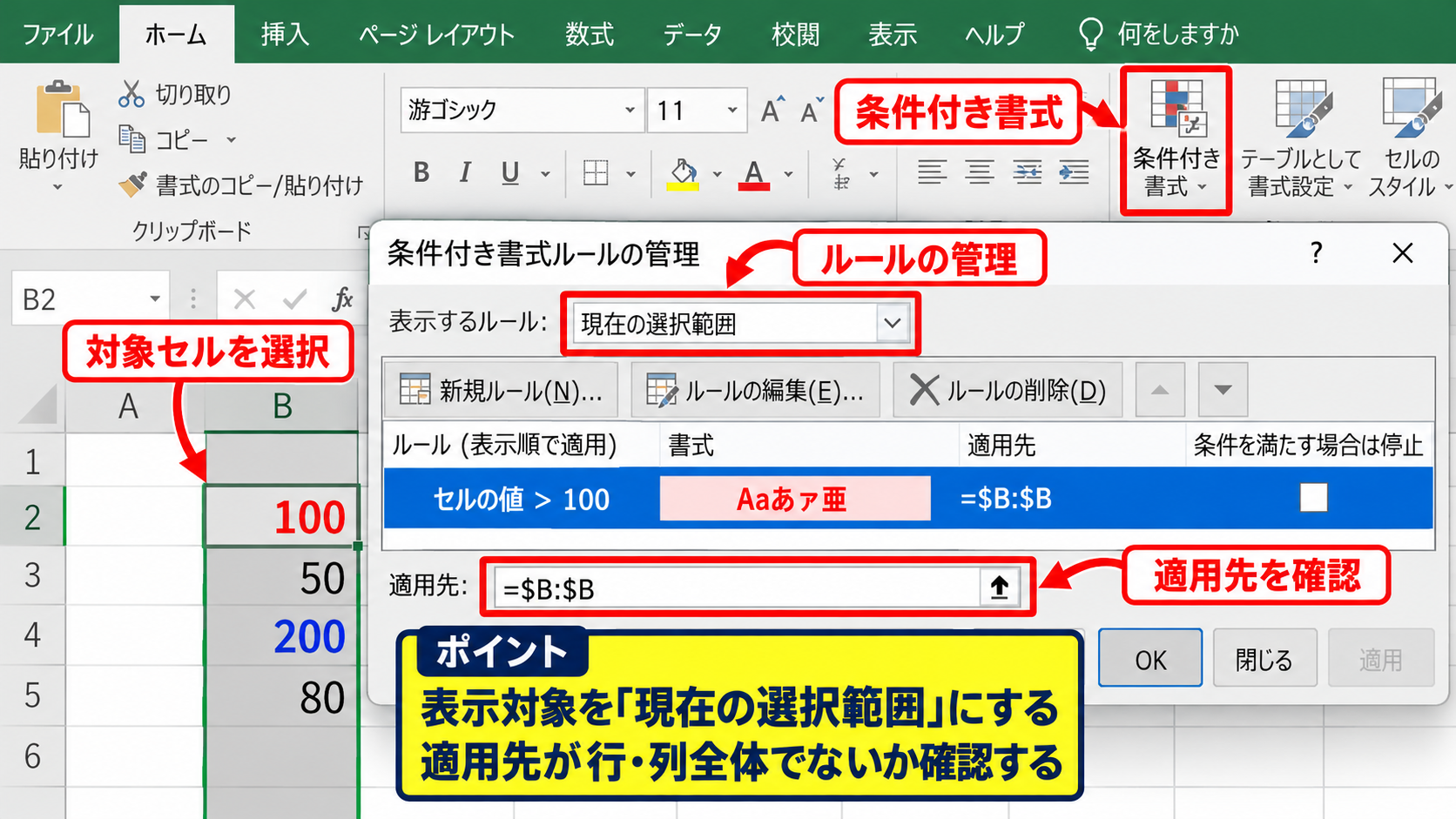
Task: Click the phonetic guide (furigana) icon
Action: pyautogui.click(x=840, y=173)
